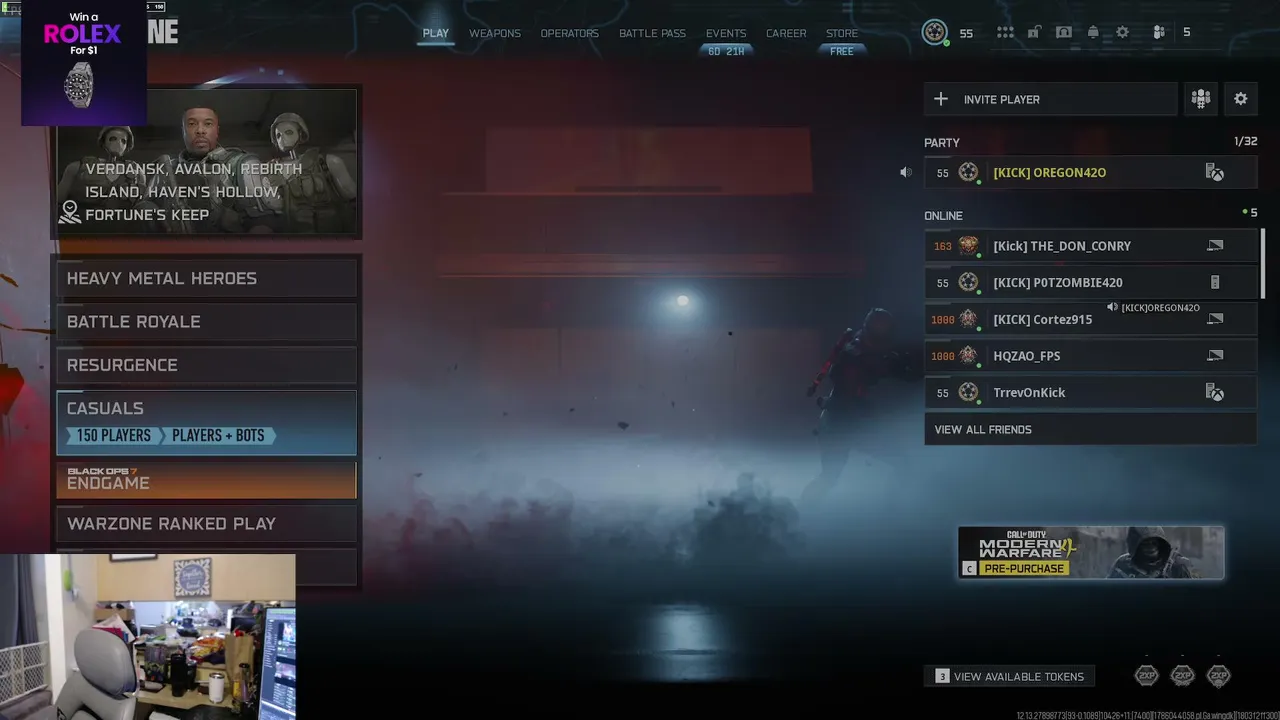This screenshot has width=1280, height=720.
Task: Click the online friend count 5 beside the social icon
Action: click(1187, 33)
